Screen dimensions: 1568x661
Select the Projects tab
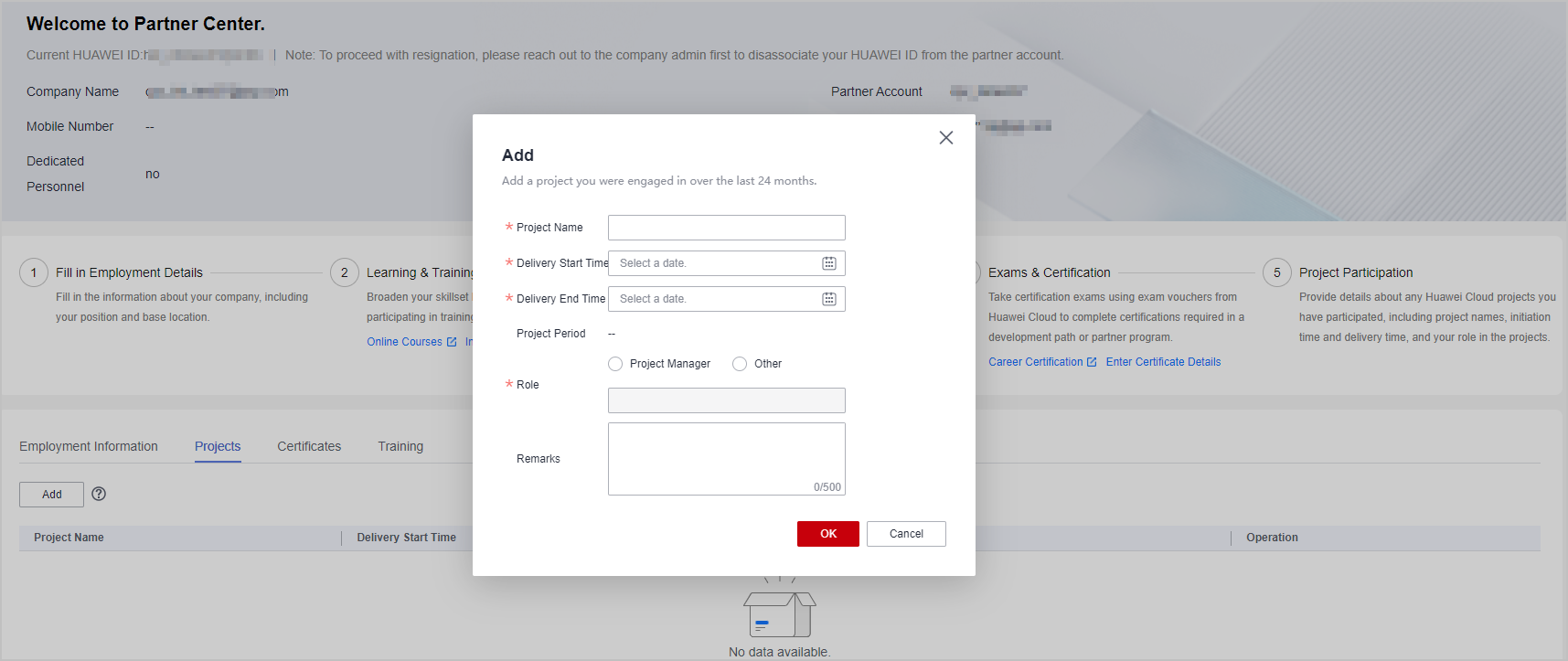point(218,446)
